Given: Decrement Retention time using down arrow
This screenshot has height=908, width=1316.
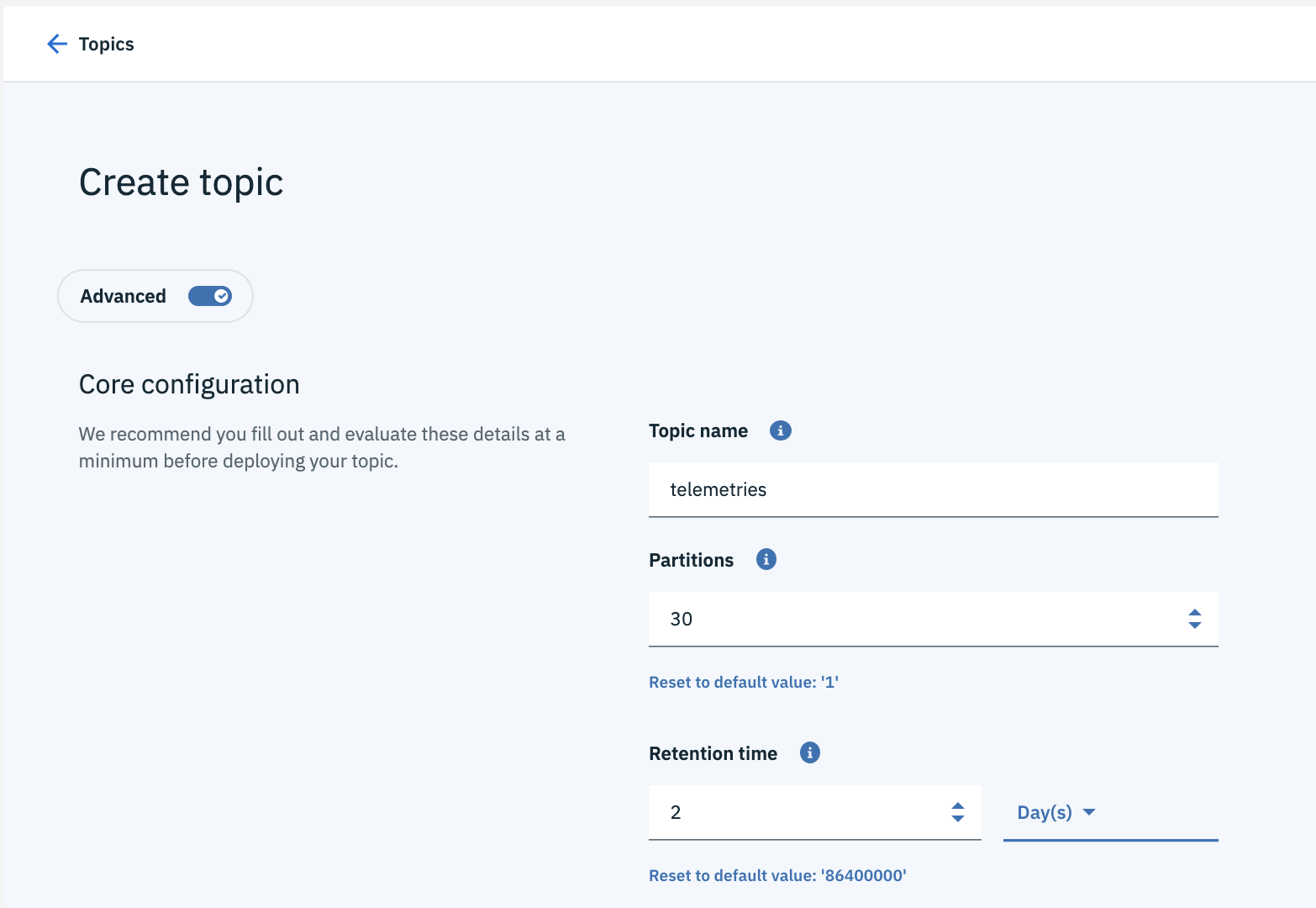Looking at the screenshot, I should click(x=957, y=819).
